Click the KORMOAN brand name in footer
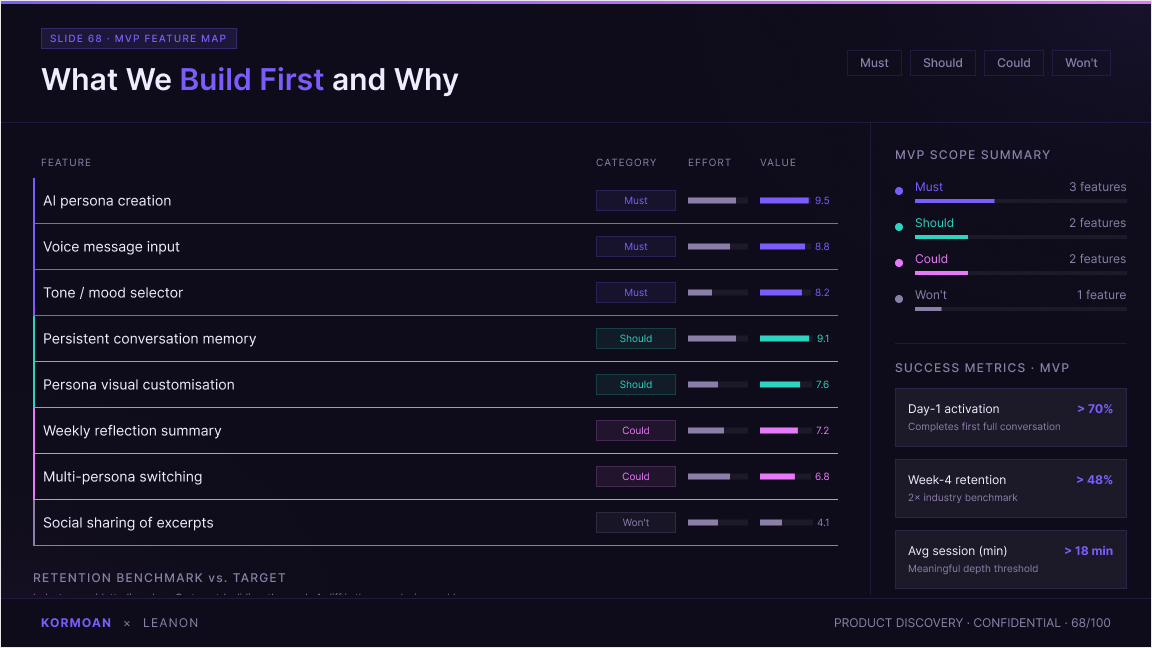The width and height of the screenshot is (1152, 648). pyautogui.click(x=76, y=623)
